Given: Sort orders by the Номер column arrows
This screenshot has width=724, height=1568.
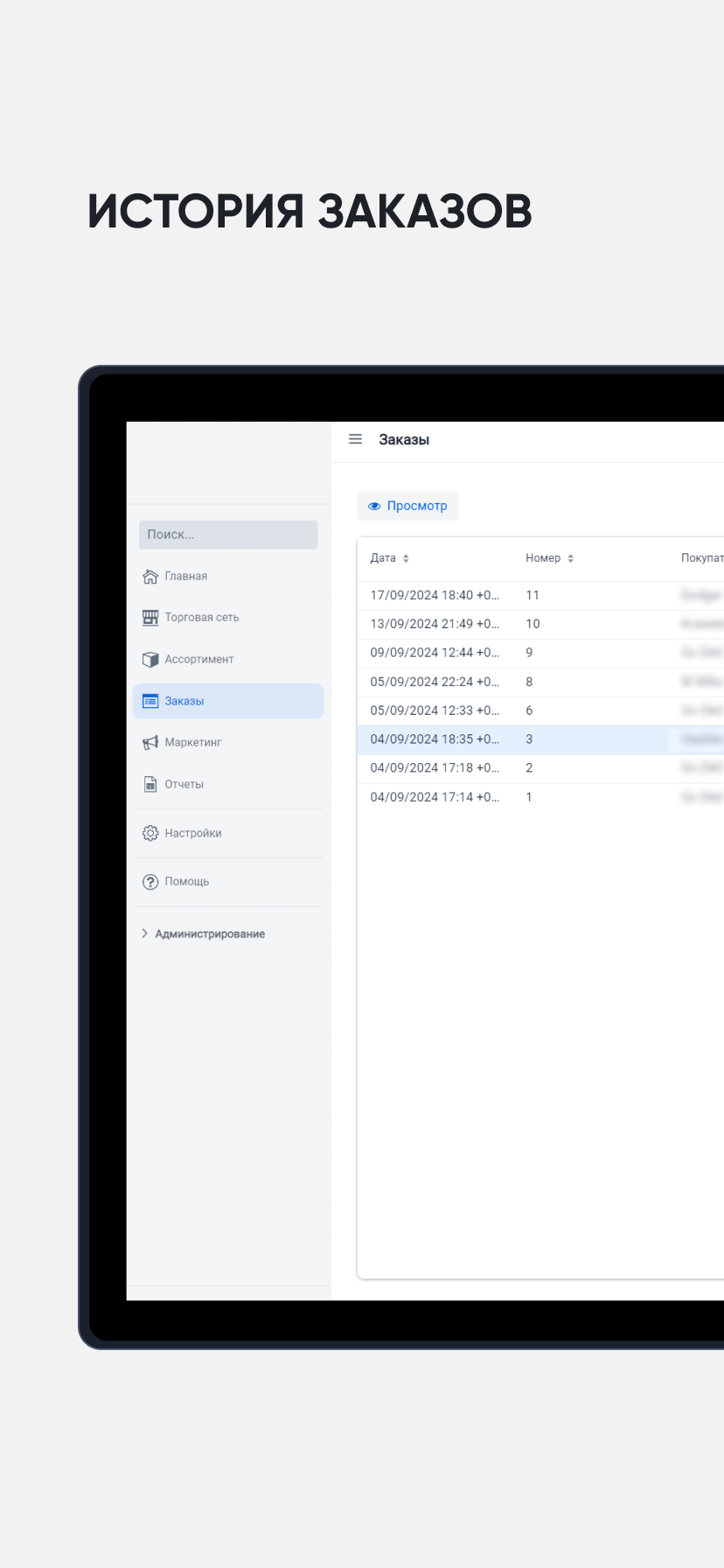Looking at the screenshot, I should coord(570,558).
